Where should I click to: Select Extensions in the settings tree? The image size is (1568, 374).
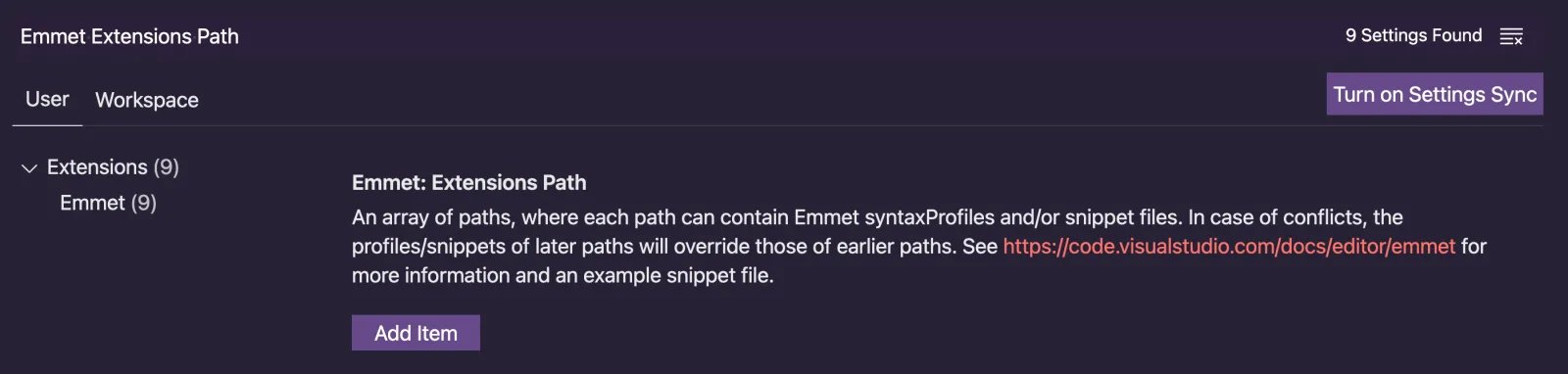tap(97, 167)
